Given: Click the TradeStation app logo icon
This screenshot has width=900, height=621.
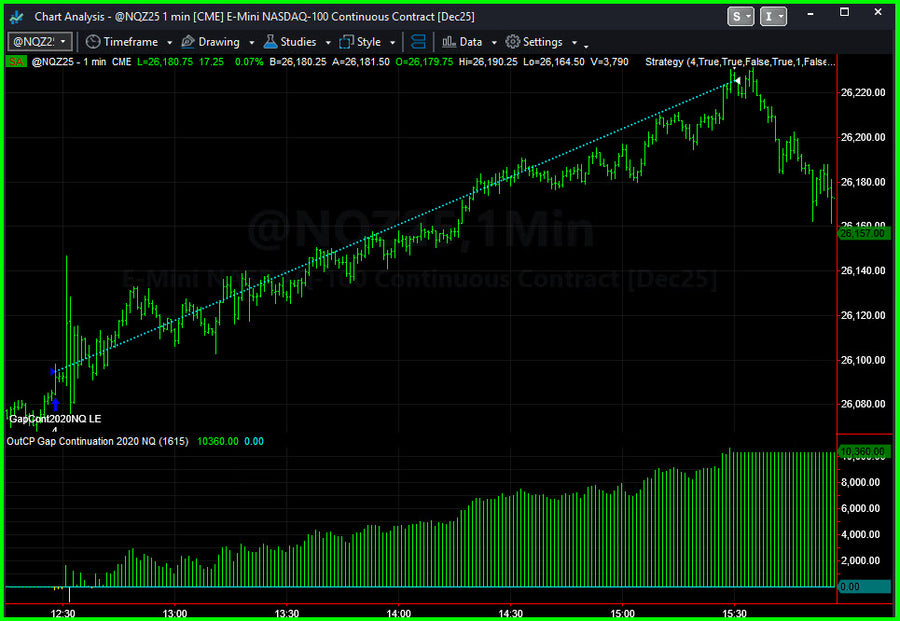Looking at the screenshot, I should click(17, 17).
